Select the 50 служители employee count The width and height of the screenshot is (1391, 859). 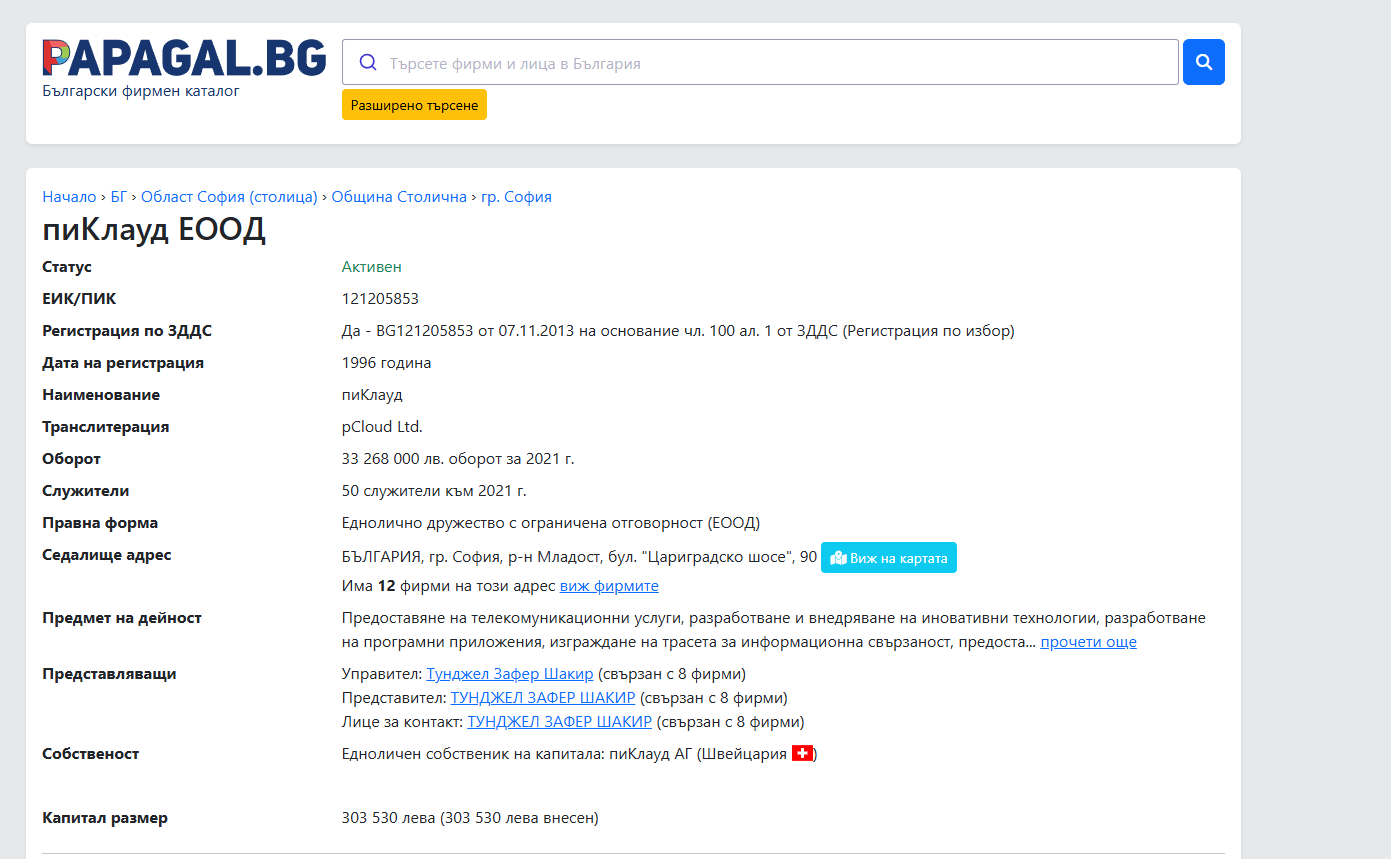pos(434,491)
